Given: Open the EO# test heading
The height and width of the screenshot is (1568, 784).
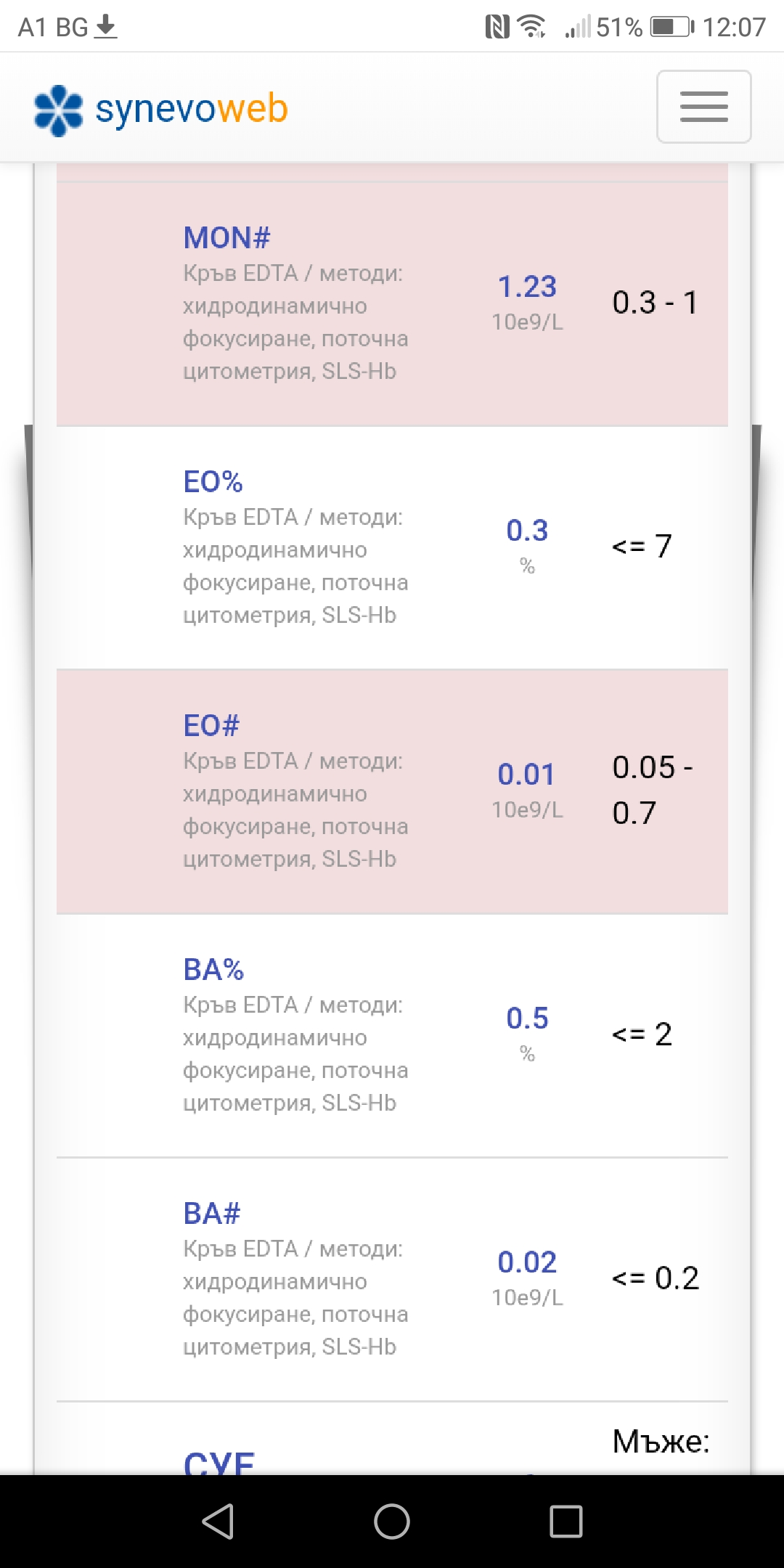Looking at the screenshot, I should (x=211, y=725).
